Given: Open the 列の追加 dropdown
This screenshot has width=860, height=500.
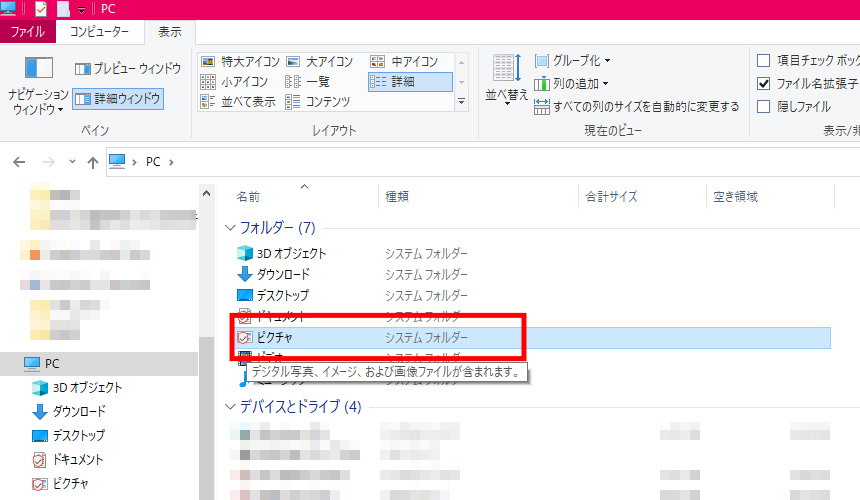Looking at the screenshot, I should tap(573, 84).
